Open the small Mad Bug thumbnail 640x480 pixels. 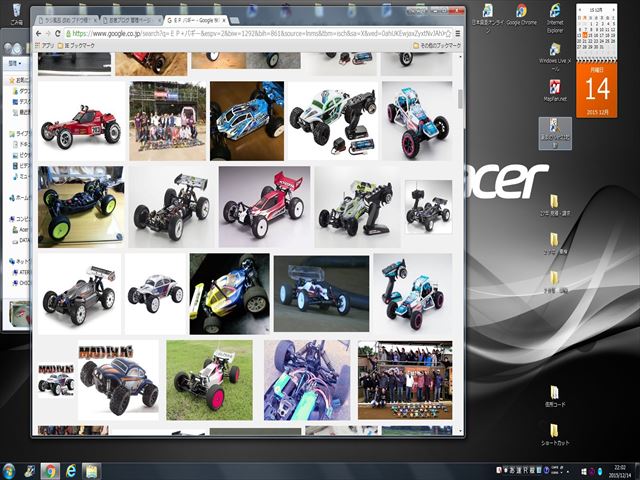56,380
